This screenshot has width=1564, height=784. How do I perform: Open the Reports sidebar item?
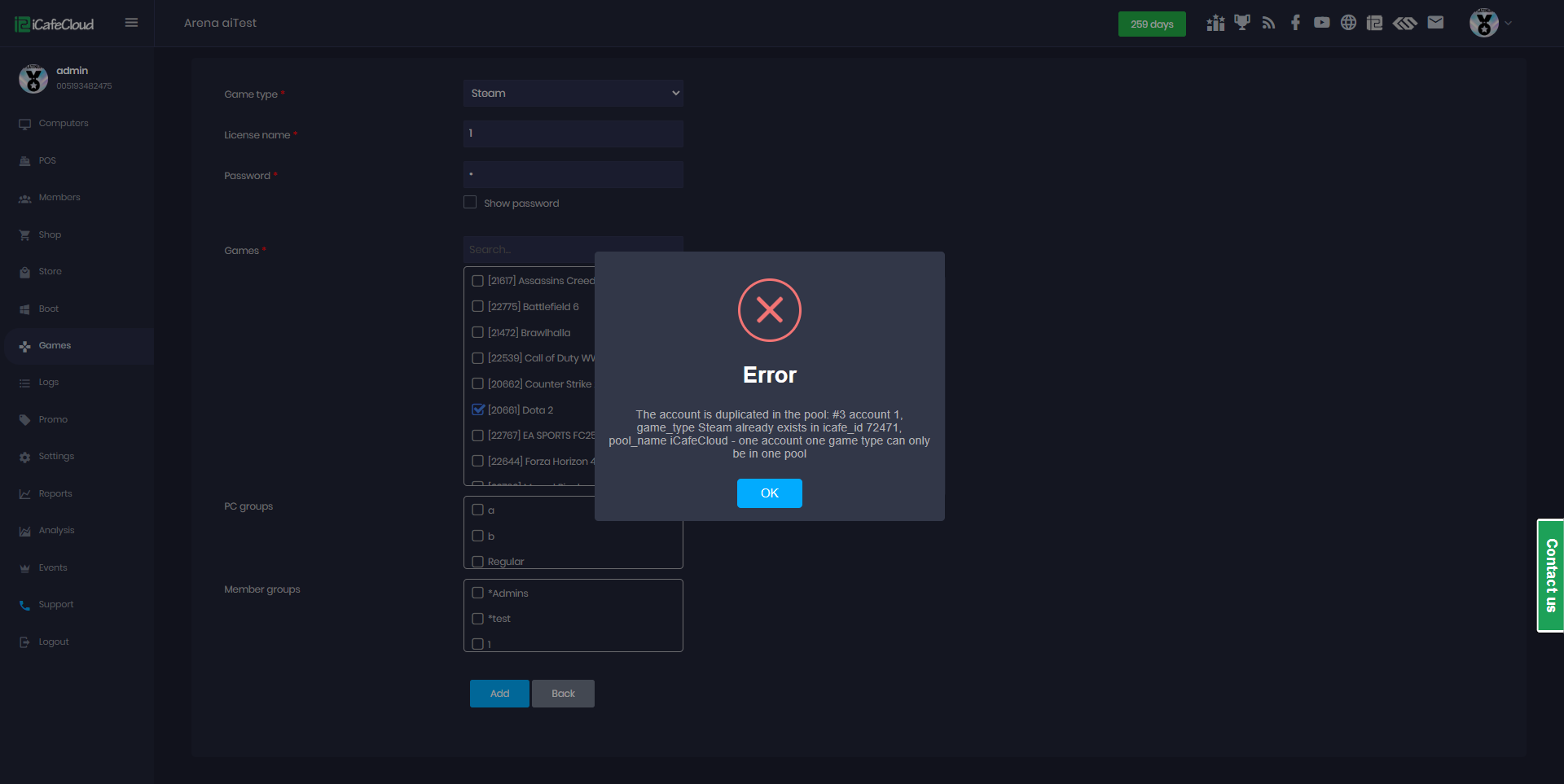point(55,494)
